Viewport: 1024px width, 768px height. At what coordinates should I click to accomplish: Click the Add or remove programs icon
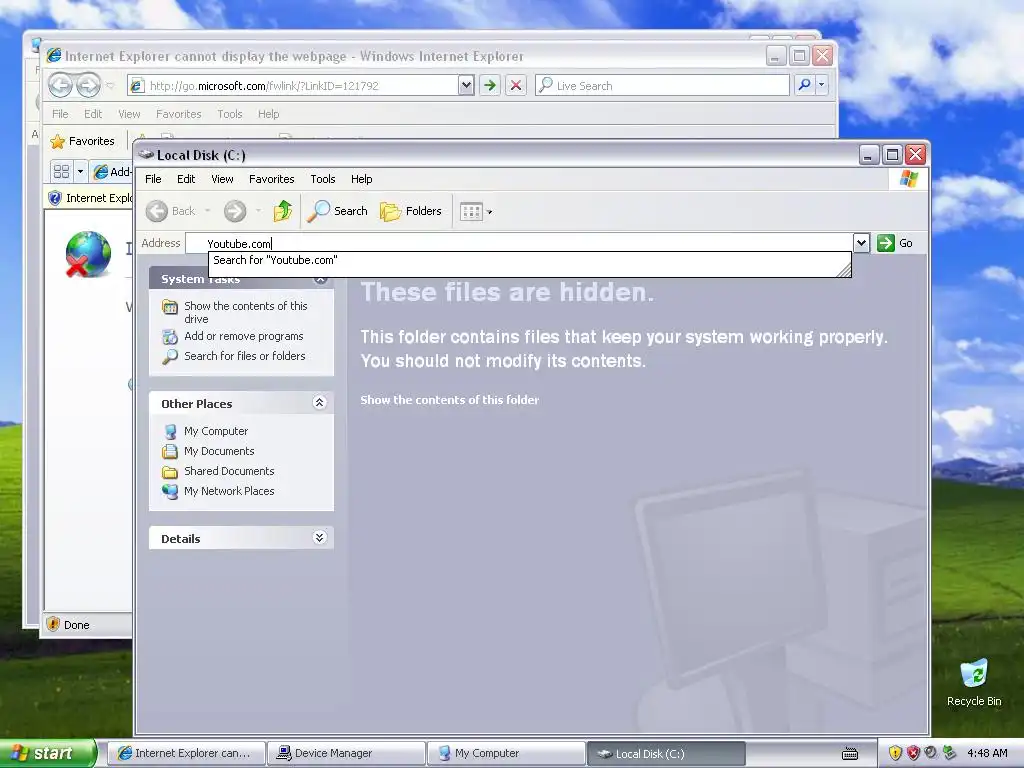coord(170,337)
